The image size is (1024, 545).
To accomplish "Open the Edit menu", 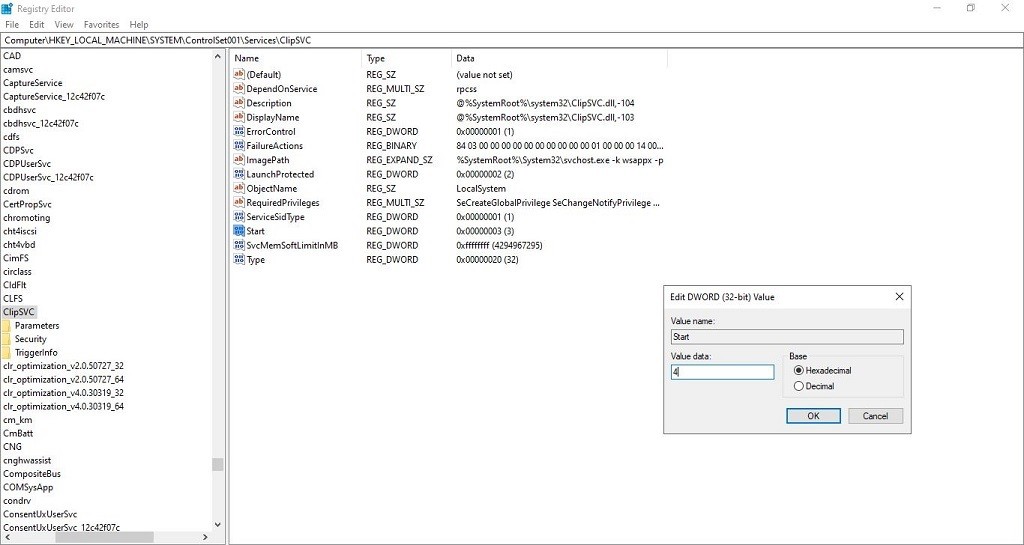I will click(x=37, y=25).
